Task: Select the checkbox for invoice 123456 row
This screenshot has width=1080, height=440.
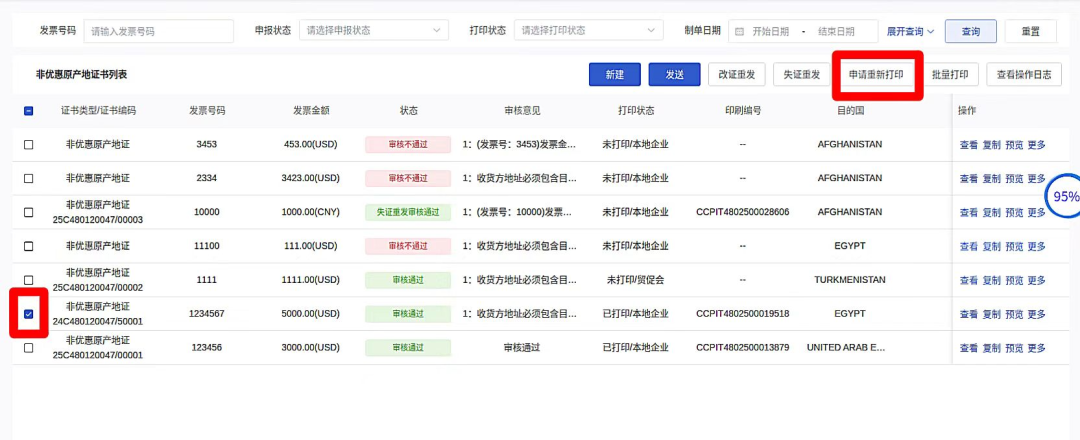Action: click(x=28, y=348)
